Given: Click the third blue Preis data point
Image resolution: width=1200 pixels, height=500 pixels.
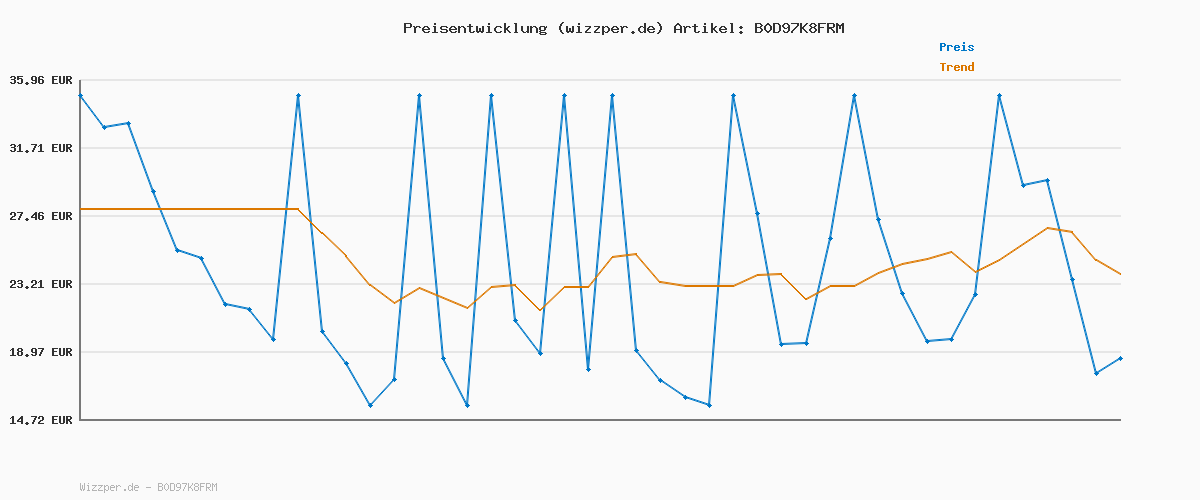Looking at the screenshot, I should 128,123.
